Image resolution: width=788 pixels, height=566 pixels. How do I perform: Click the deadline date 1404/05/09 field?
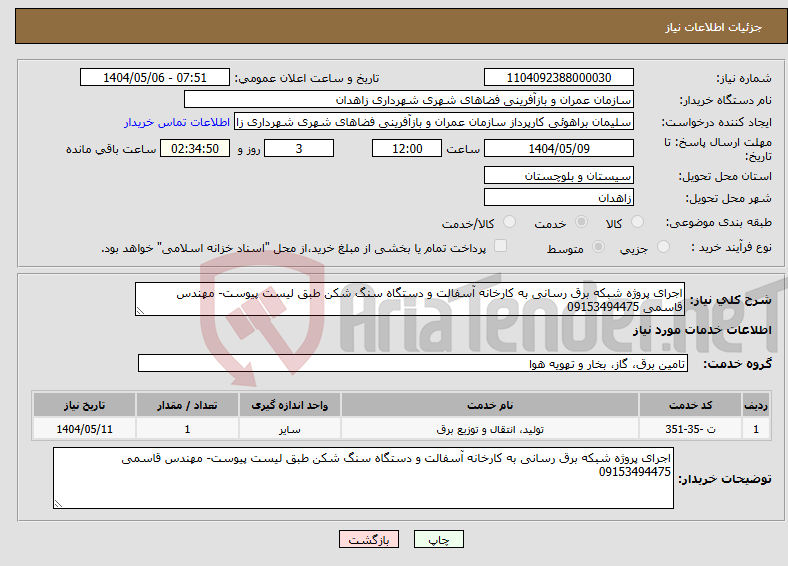558,148
